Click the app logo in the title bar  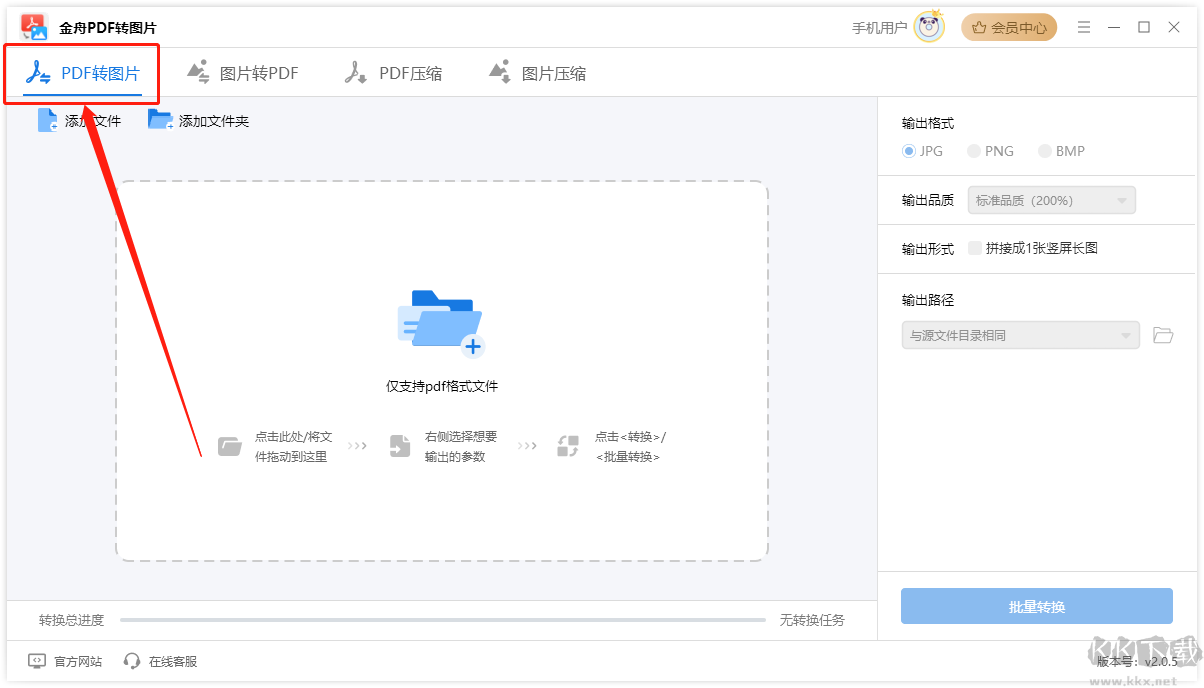click(x=35, y=26)
